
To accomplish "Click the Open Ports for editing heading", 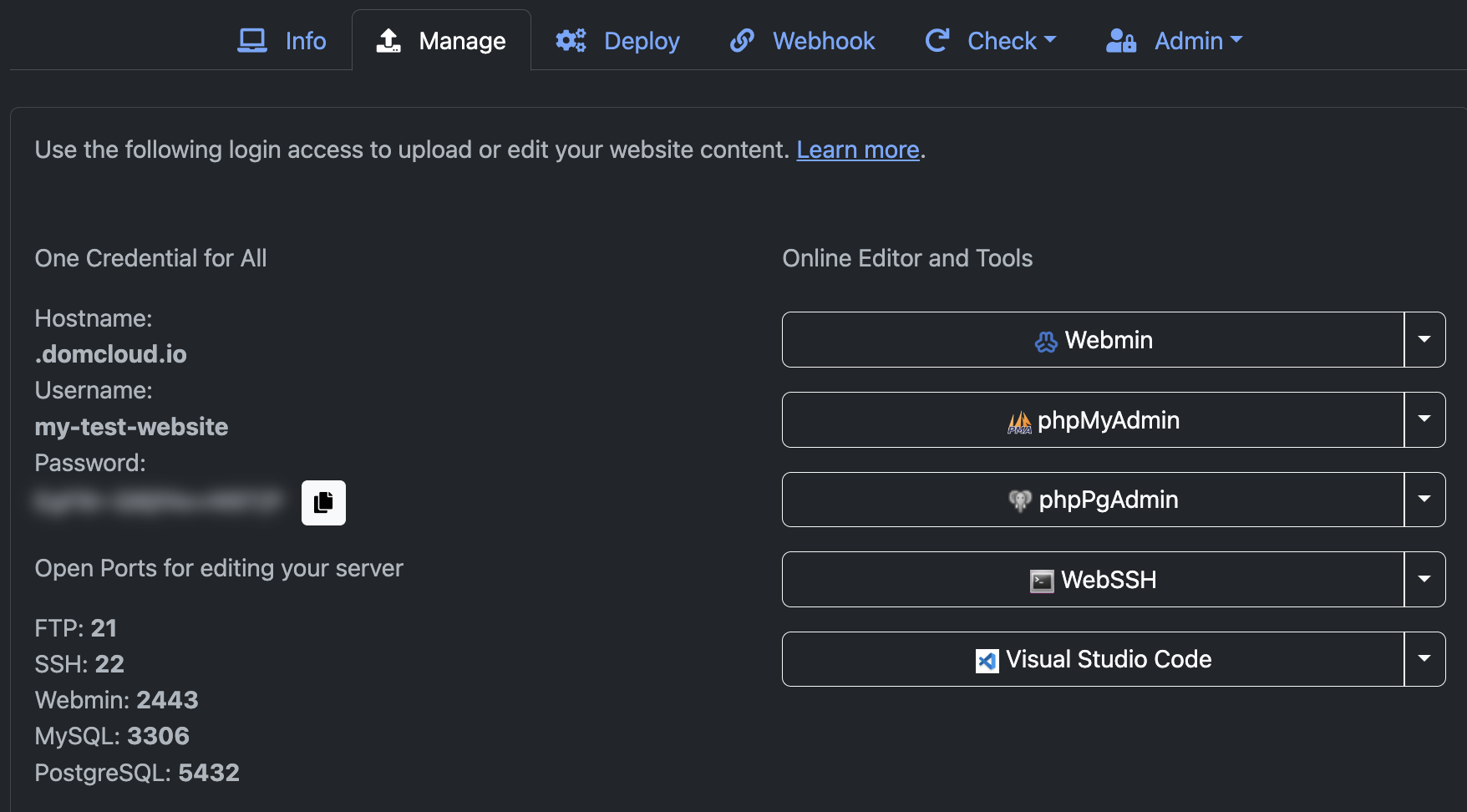I will click(219, 568).
